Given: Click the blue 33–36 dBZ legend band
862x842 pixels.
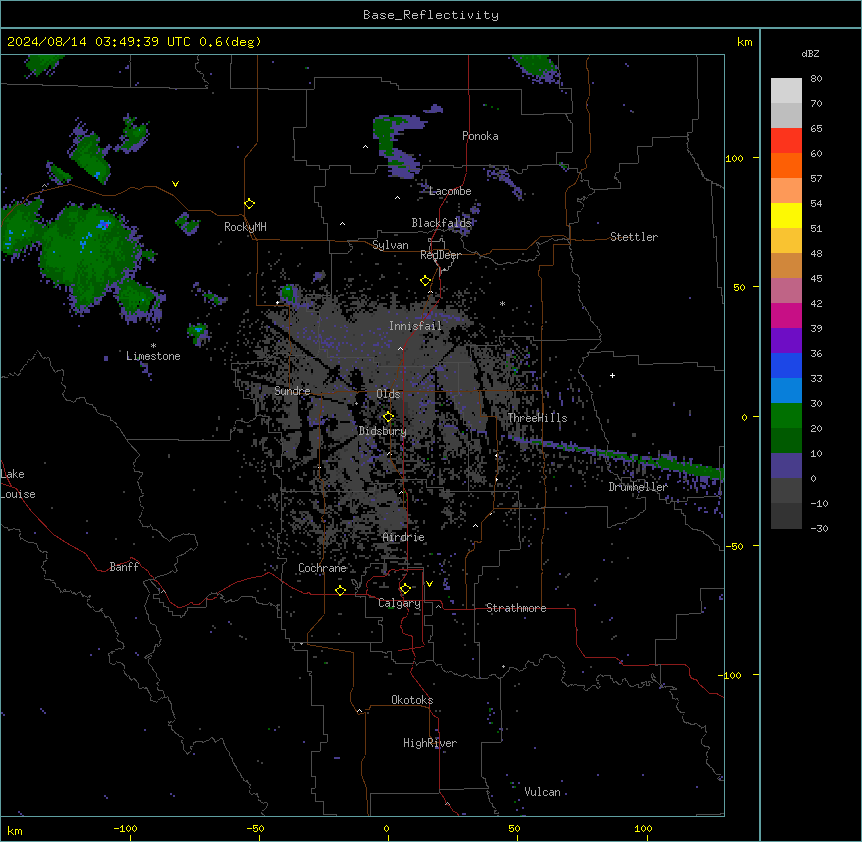Looking at the screenshot, I should point(786,365).
